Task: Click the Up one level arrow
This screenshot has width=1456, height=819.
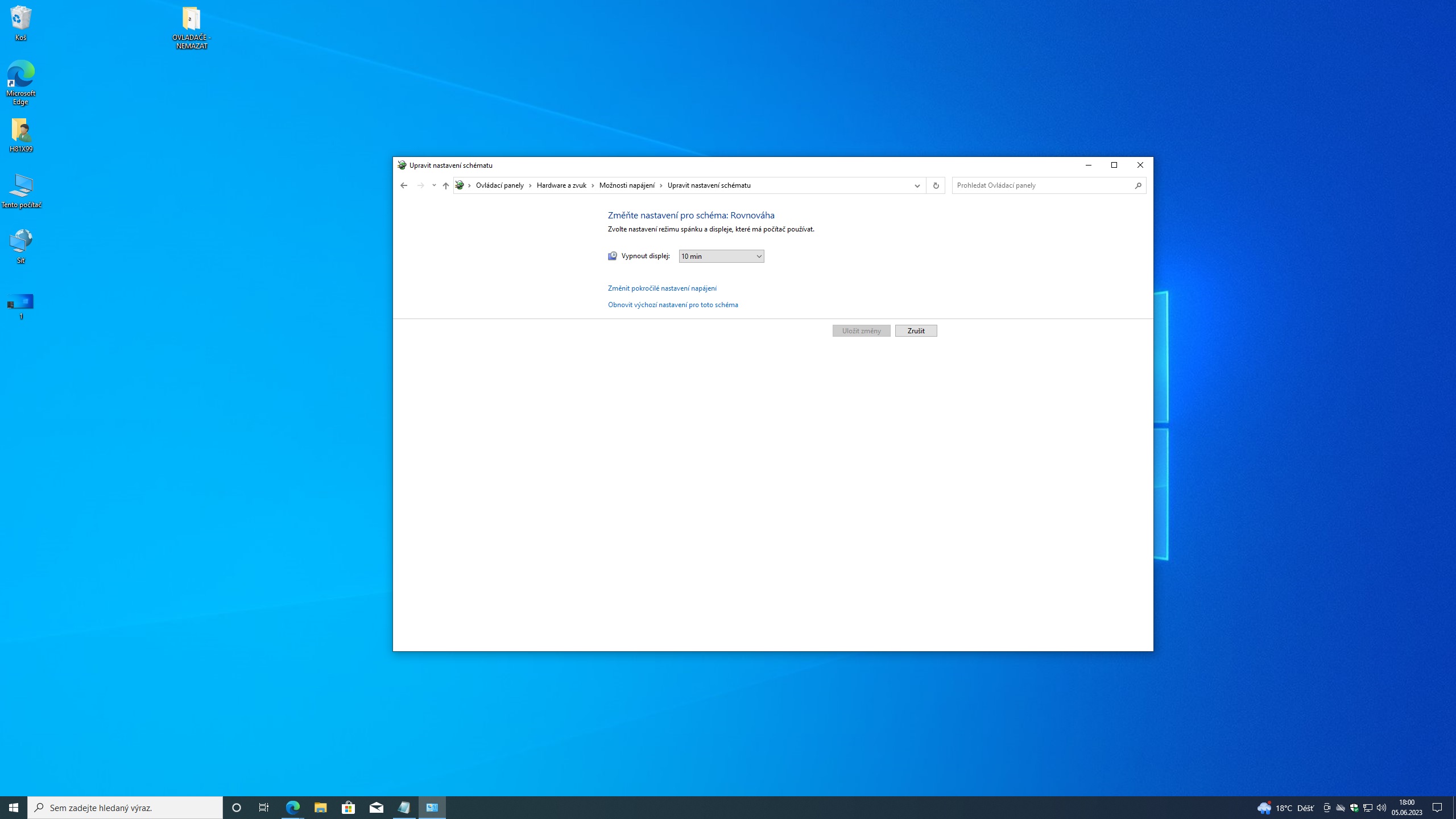Action: pos(446,185)
